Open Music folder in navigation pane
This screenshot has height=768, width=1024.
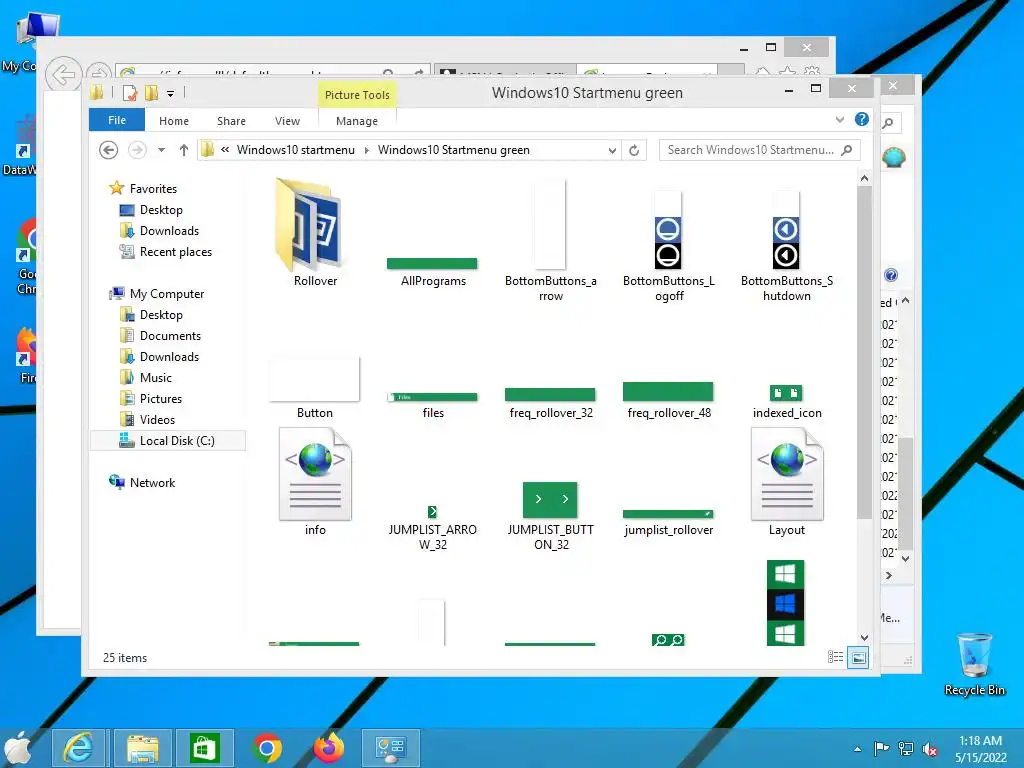tap(146, 377)
